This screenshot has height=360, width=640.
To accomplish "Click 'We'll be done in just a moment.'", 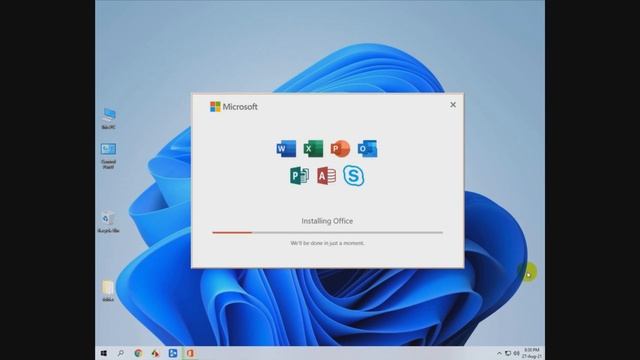I will (x=327, y=243).
